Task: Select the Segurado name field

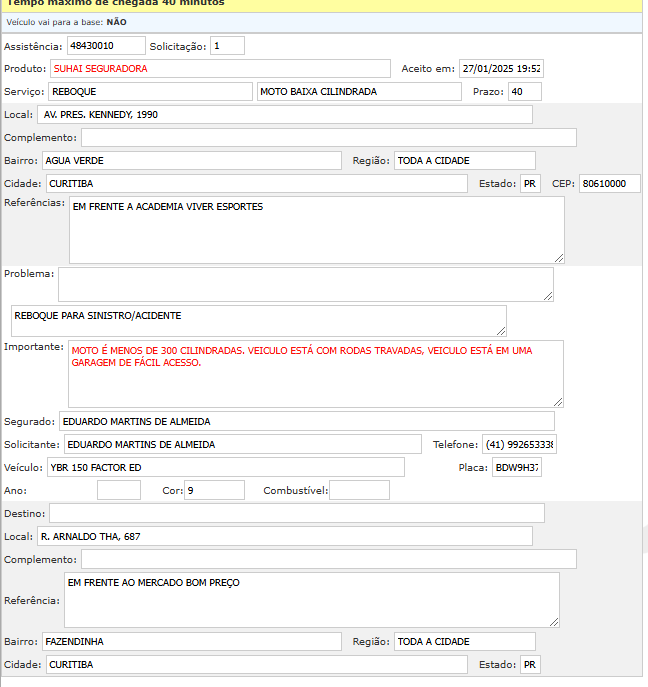Action: click(307, 421)
